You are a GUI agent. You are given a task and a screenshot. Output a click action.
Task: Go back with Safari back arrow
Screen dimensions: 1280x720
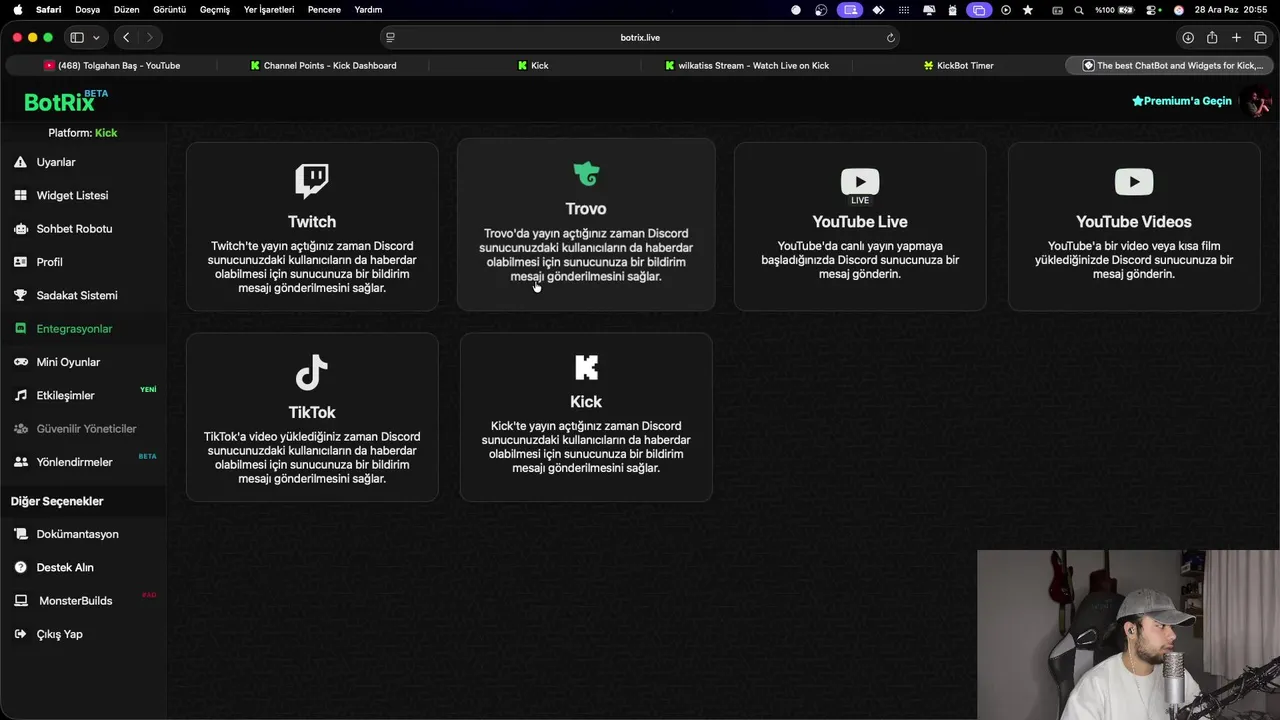[126, 37]
